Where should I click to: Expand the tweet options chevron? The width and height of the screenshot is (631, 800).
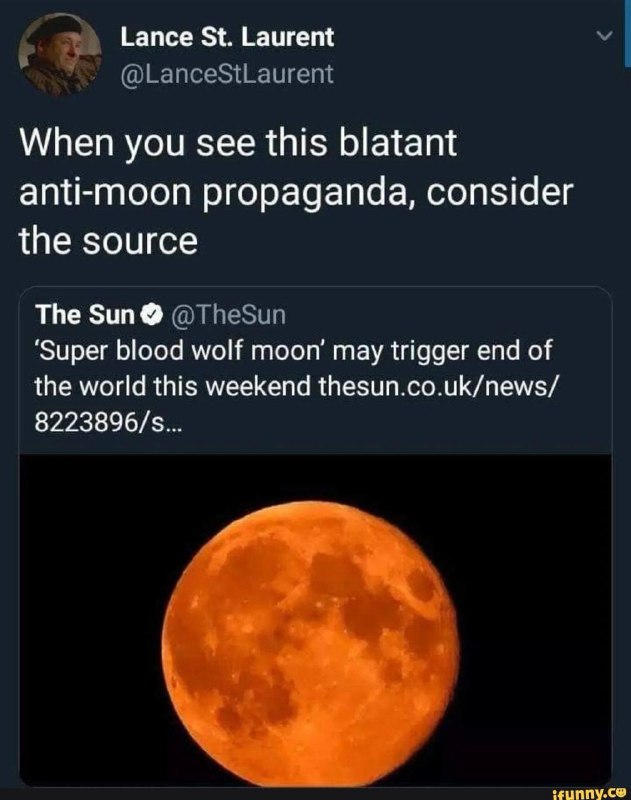point(604,36)
